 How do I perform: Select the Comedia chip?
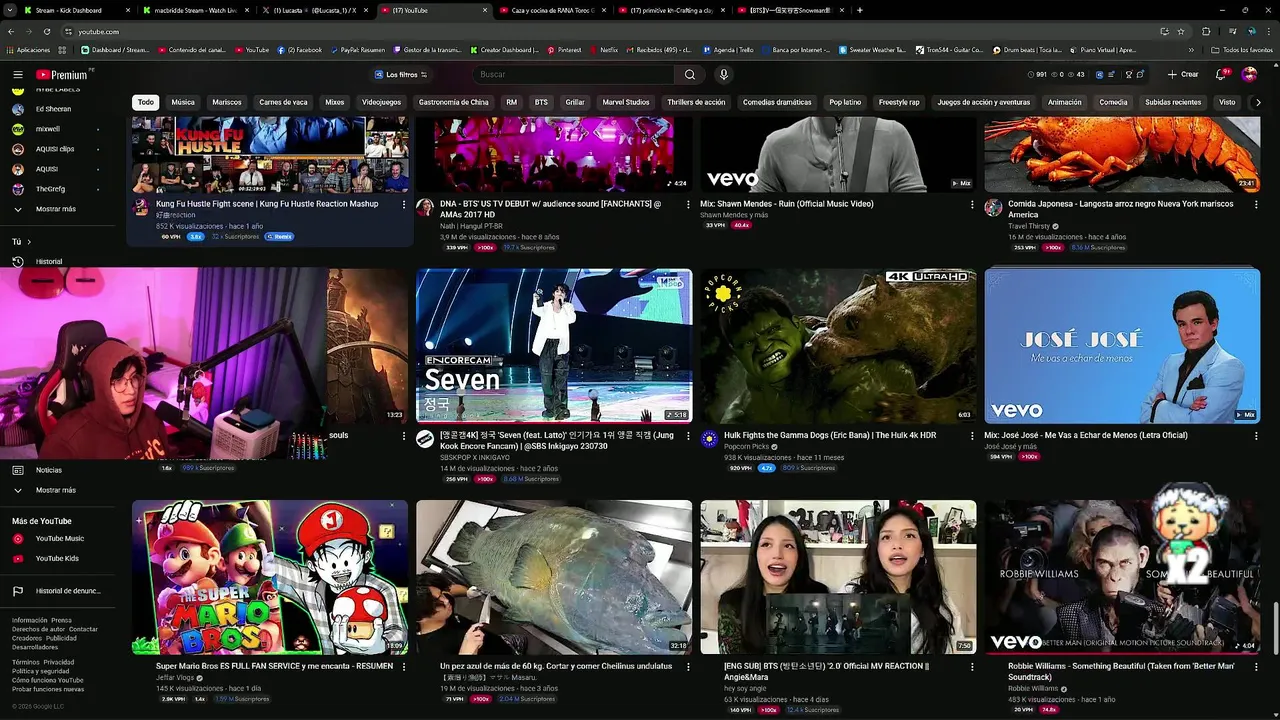coord(1113,102)
